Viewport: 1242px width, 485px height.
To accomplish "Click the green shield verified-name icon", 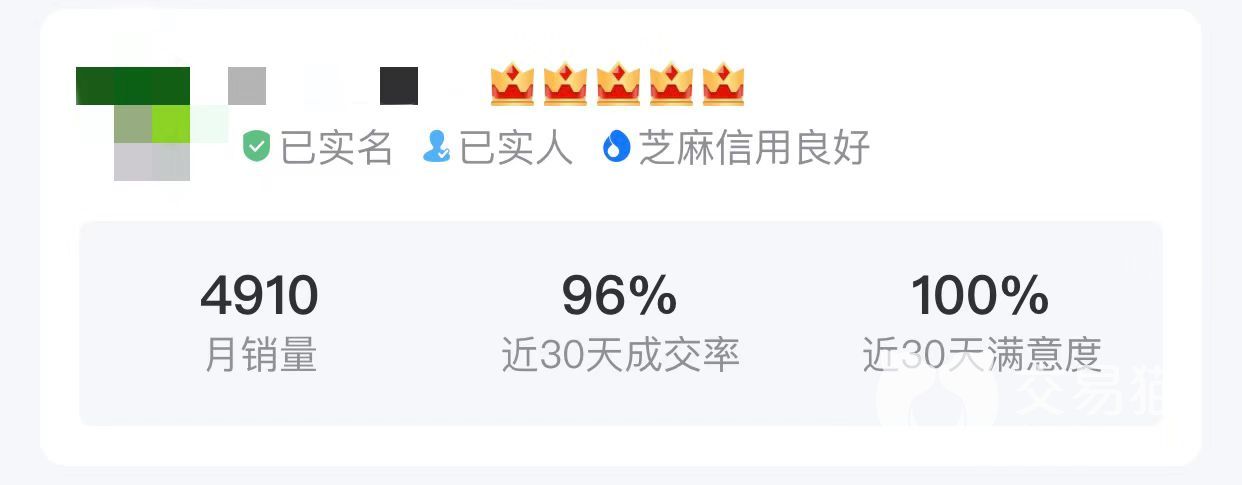I will coord(257,148).
